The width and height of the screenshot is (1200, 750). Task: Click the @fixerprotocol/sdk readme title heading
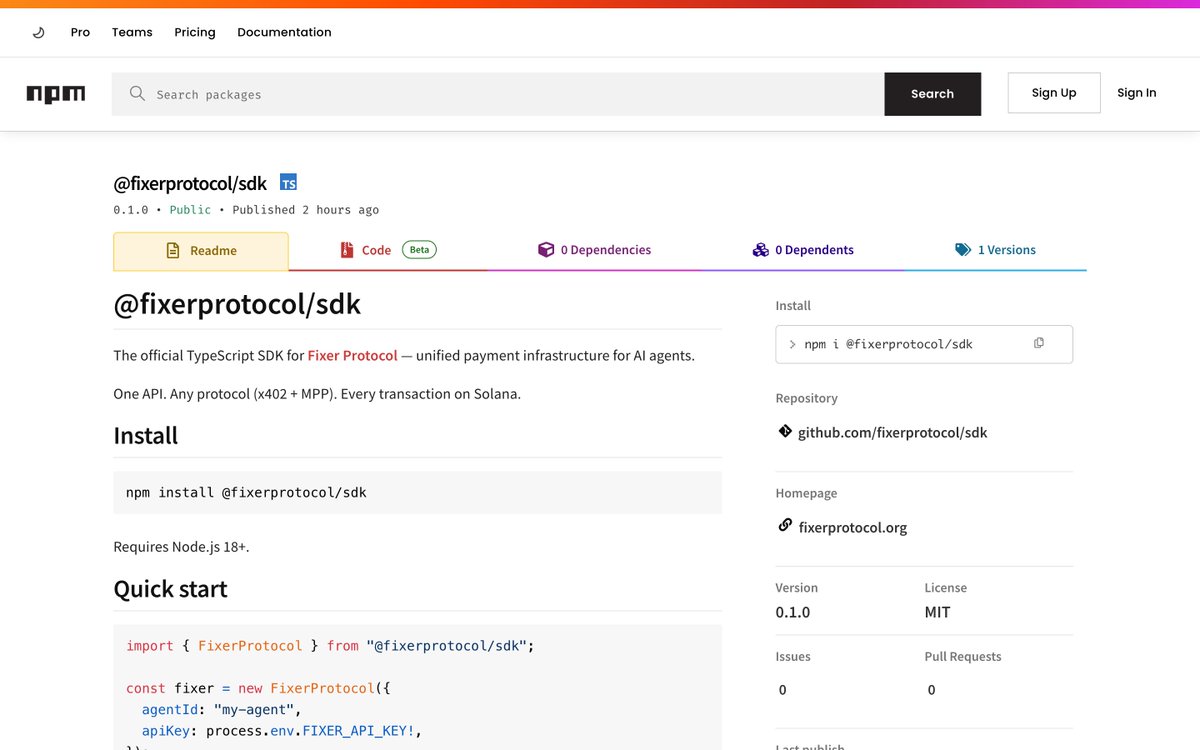237,304
